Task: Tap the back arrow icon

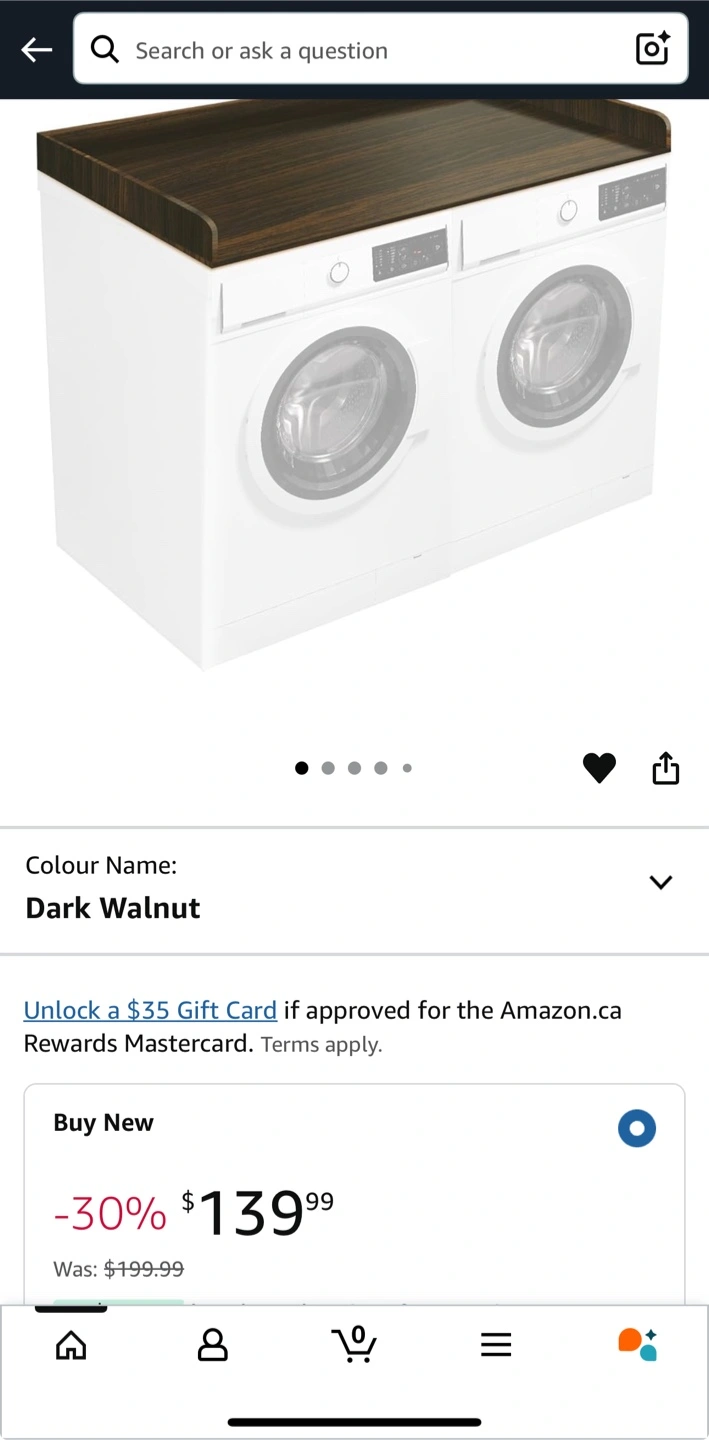Action: click(37, 50)
